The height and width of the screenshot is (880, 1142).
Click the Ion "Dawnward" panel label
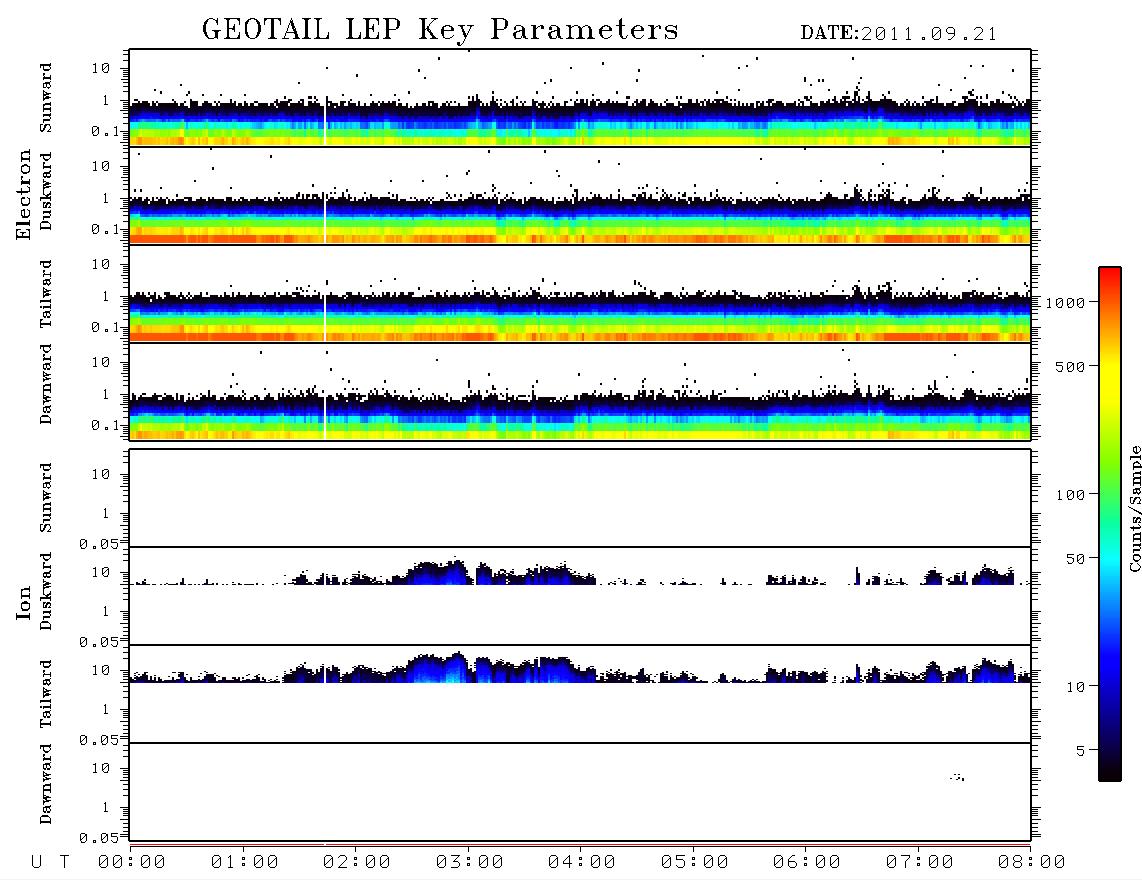[x=46, y=784]
